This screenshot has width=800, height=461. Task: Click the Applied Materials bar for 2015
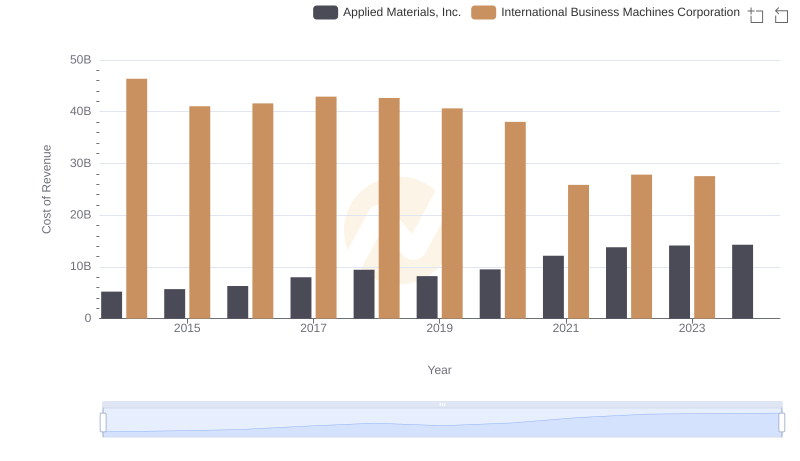coord(174,304)
